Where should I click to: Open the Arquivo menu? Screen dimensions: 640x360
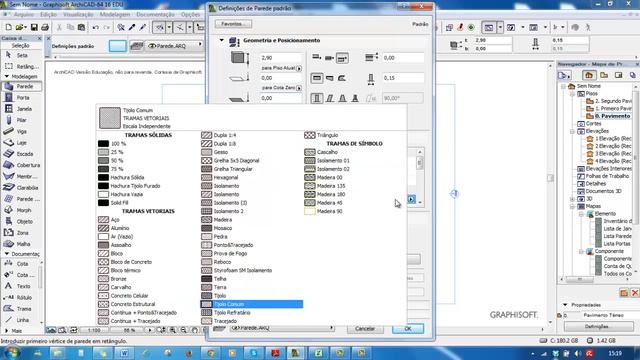click(24, 15)
